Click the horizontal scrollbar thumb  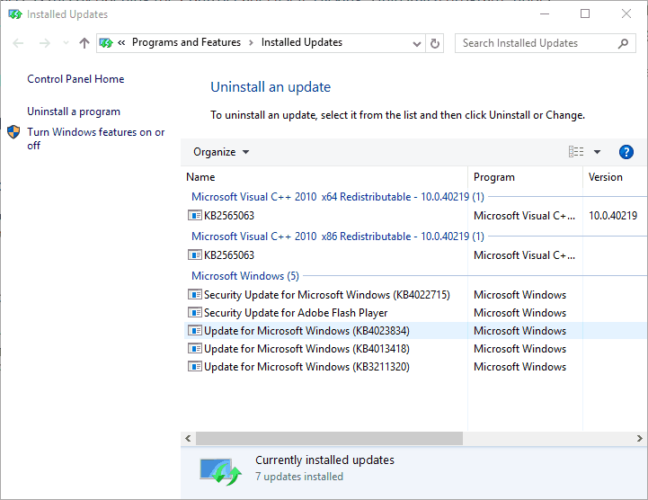(329, 438)
